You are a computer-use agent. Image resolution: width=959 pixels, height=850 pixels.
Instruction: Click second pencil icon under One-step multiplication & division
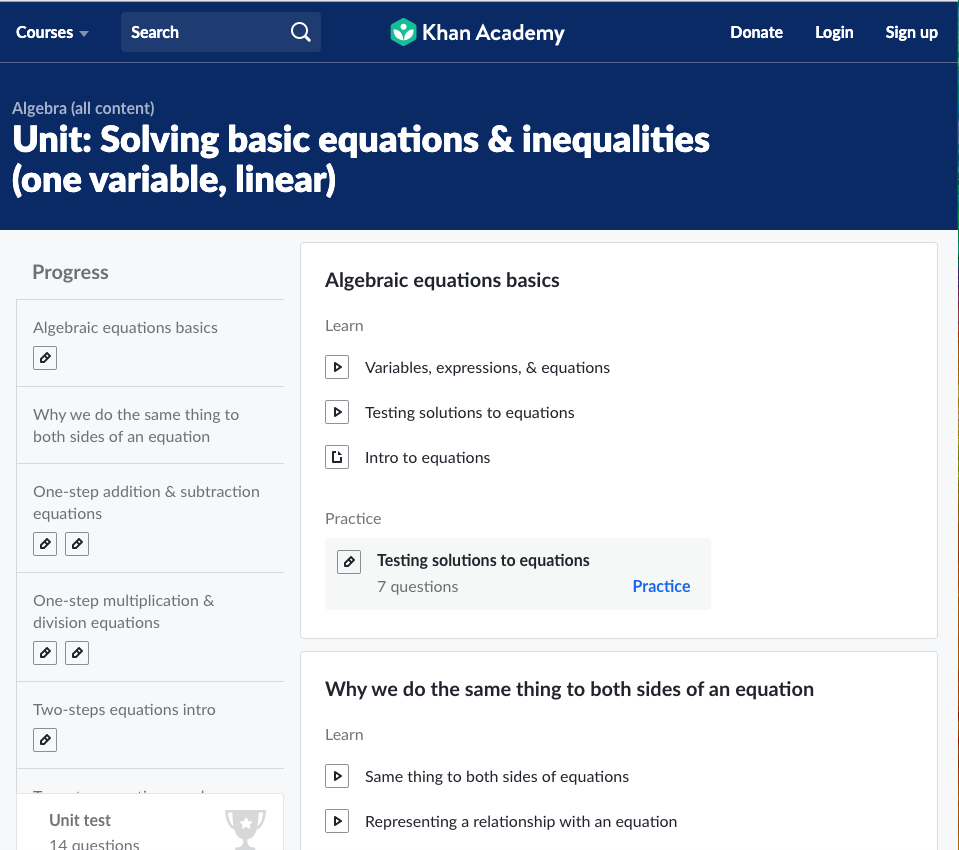coord(77,653)
